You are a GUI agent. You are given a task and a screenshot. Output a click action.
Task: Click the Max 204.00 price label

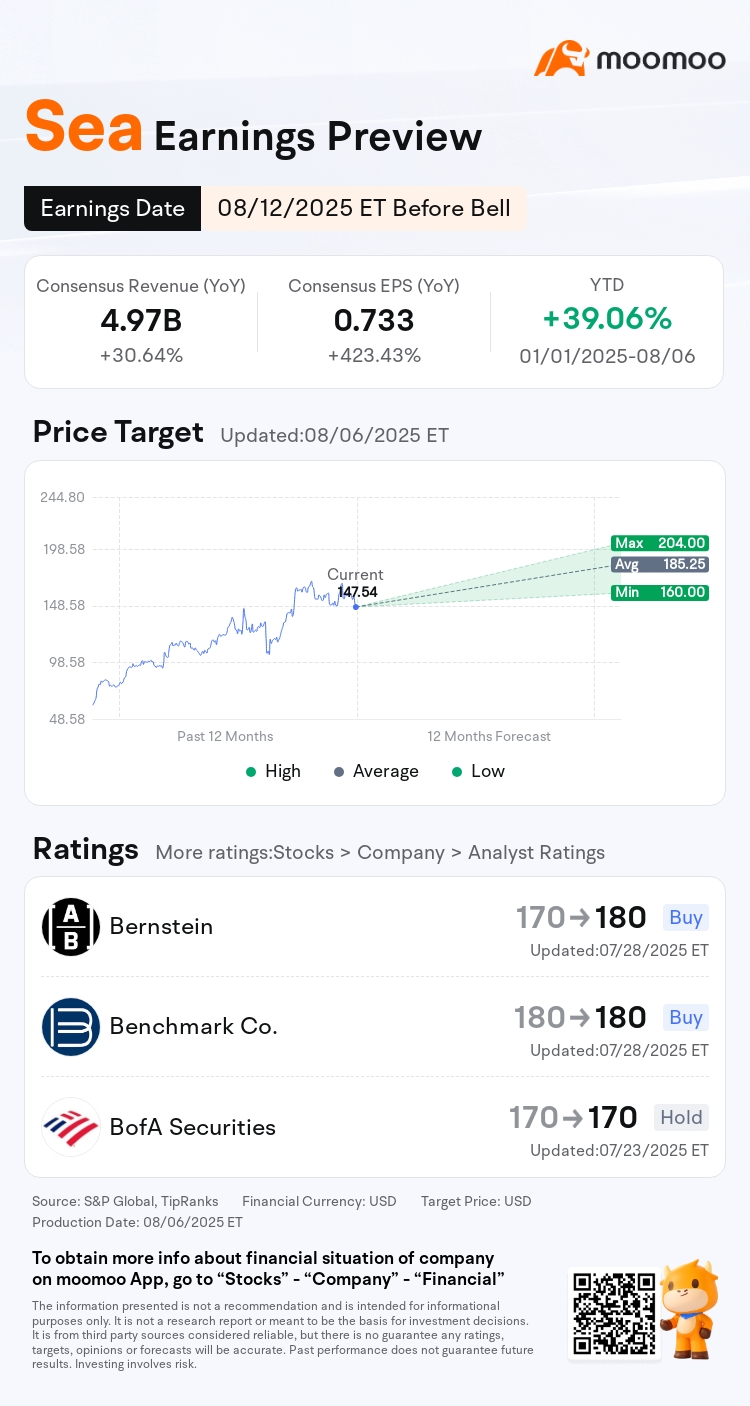[660, 543]
